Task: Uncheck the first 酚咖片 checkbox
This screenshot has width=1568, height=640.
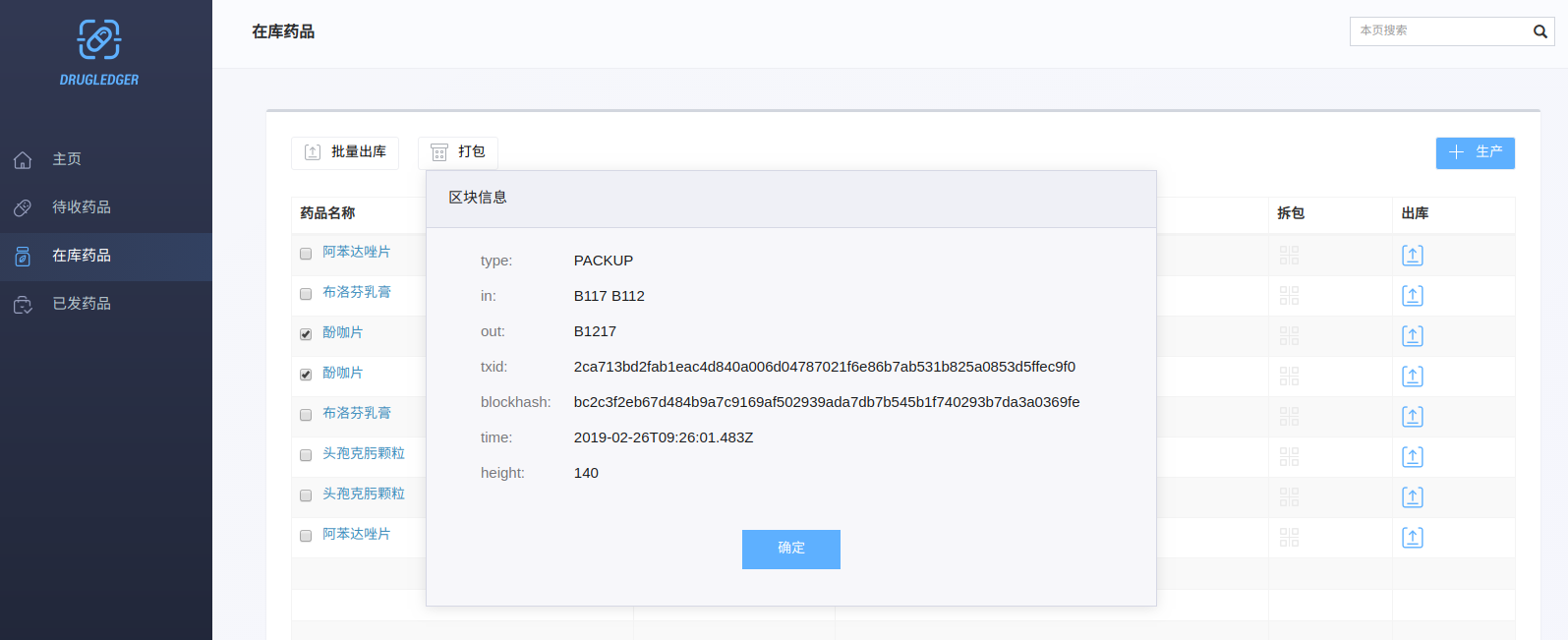Action: [306, 334]
